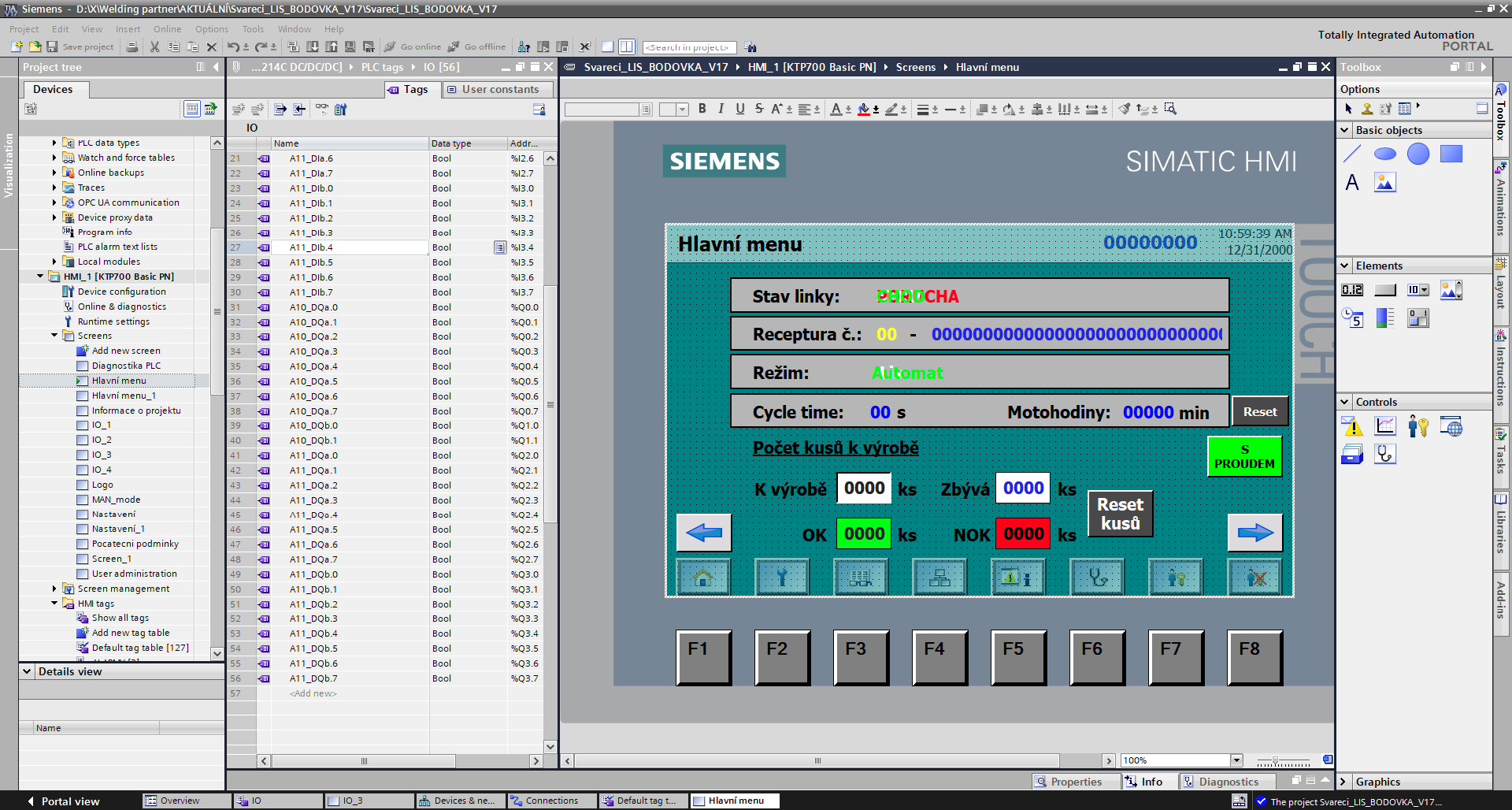
Task: Select the Symbolic I/O field element
Action: pyautogui.click(x=1418, y=290)
